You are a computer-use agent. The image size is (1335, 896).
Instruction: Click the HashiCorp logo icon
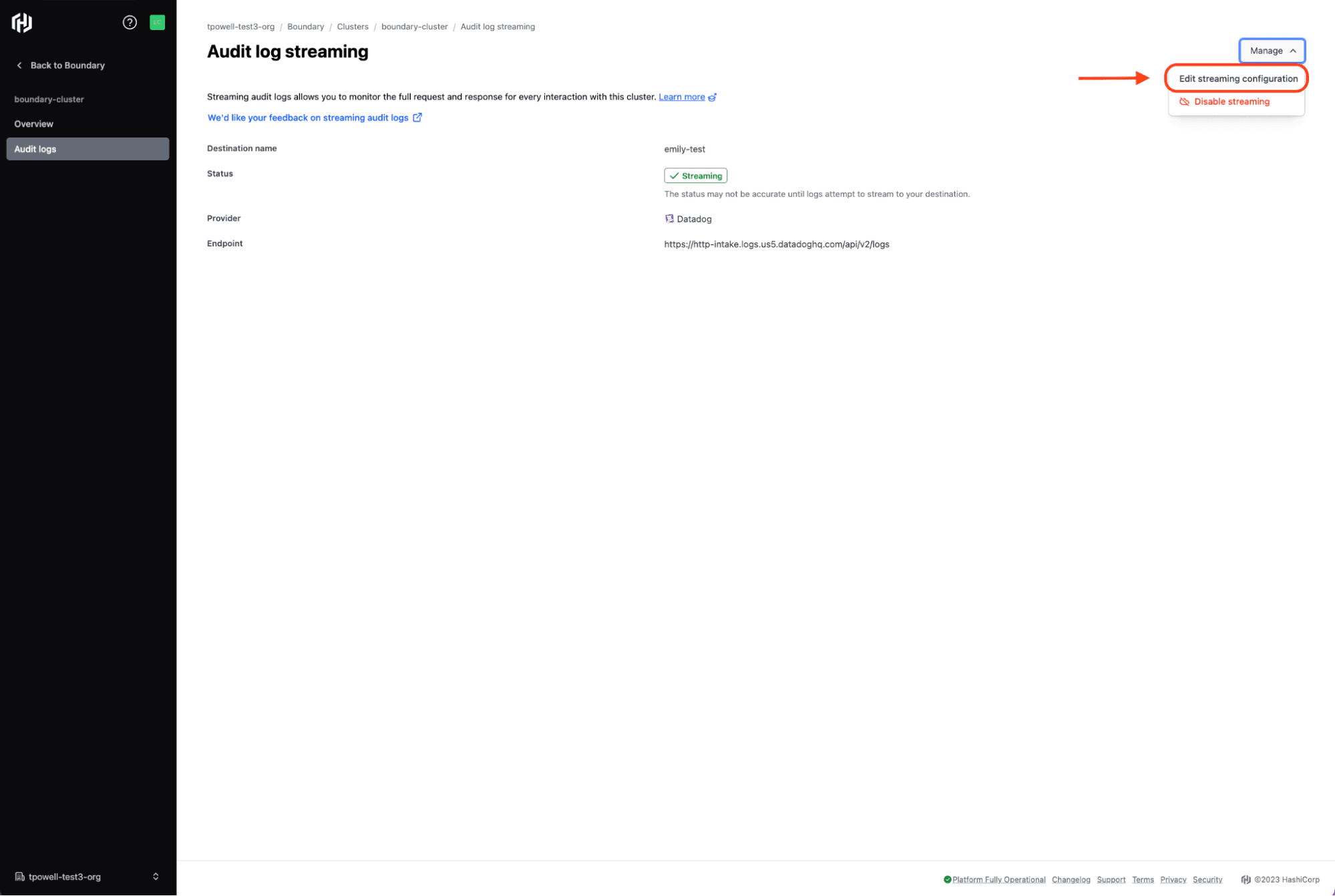click(x=22, y=23)
